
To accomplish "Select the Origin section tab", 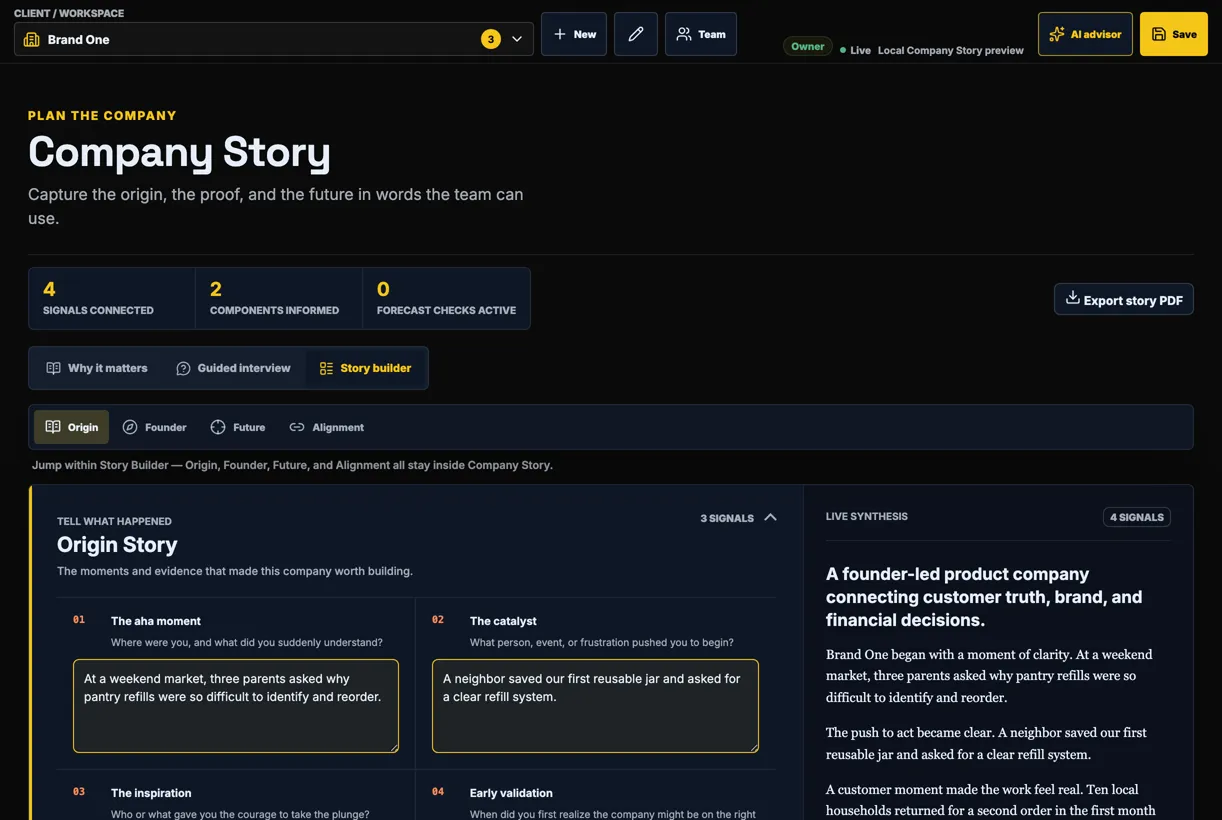I will 72,427.
